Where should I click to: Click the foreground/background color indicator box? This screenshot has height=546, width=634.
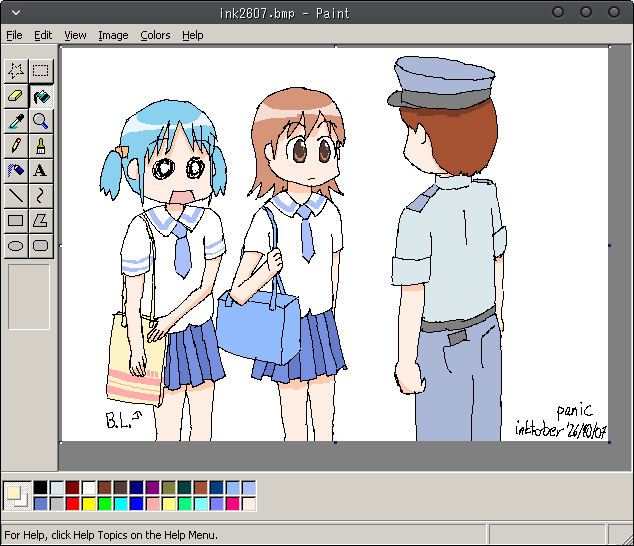click(17, 496)
